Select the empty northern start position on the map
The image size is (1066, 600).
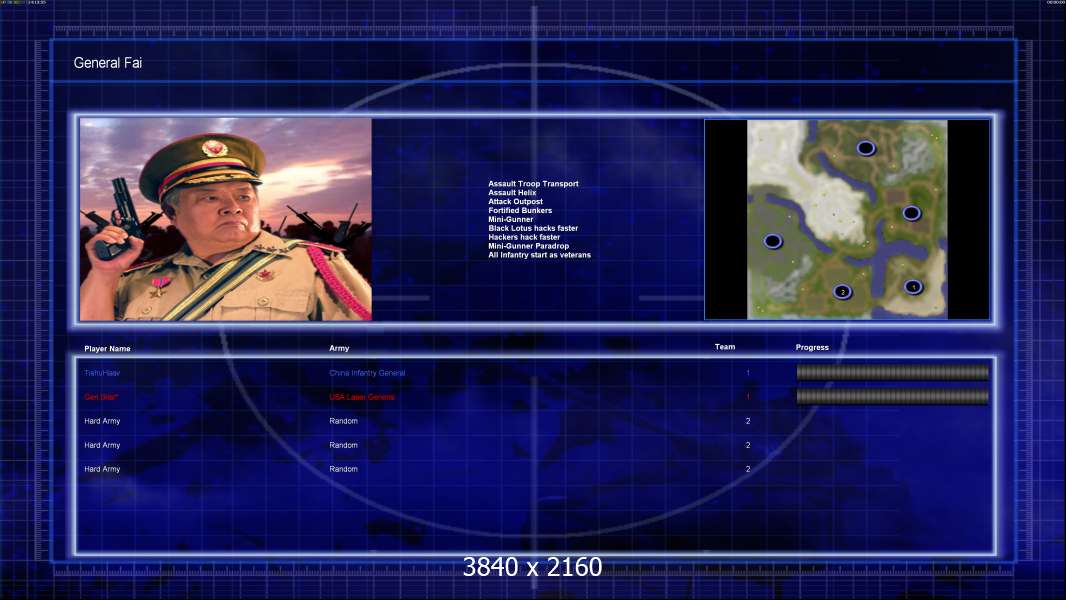[x=865, y=147]
